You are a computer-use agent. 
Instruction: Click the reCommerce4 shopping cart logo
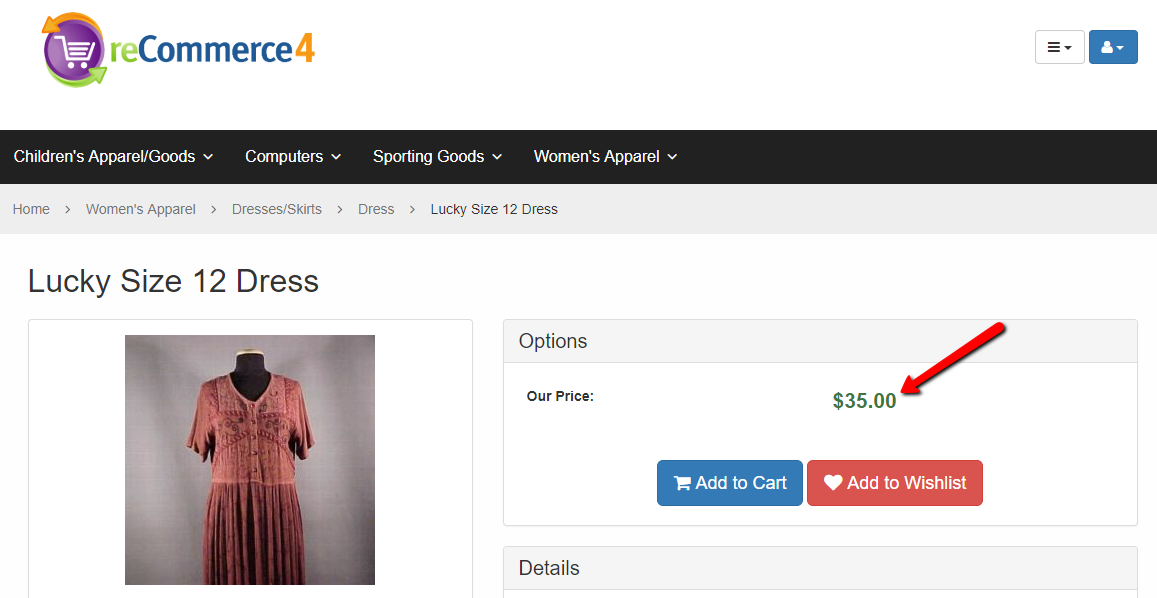178,50
